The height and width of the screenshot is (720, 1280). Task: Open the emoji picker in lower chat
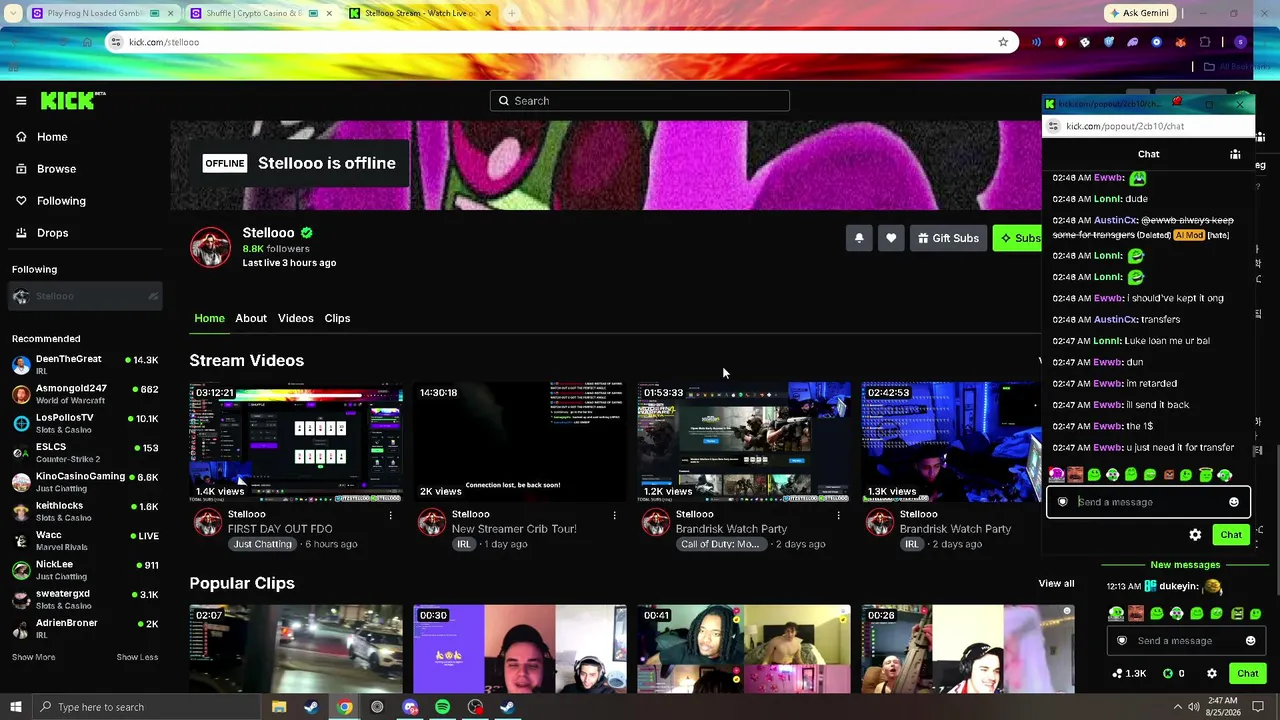(1250, 641)
